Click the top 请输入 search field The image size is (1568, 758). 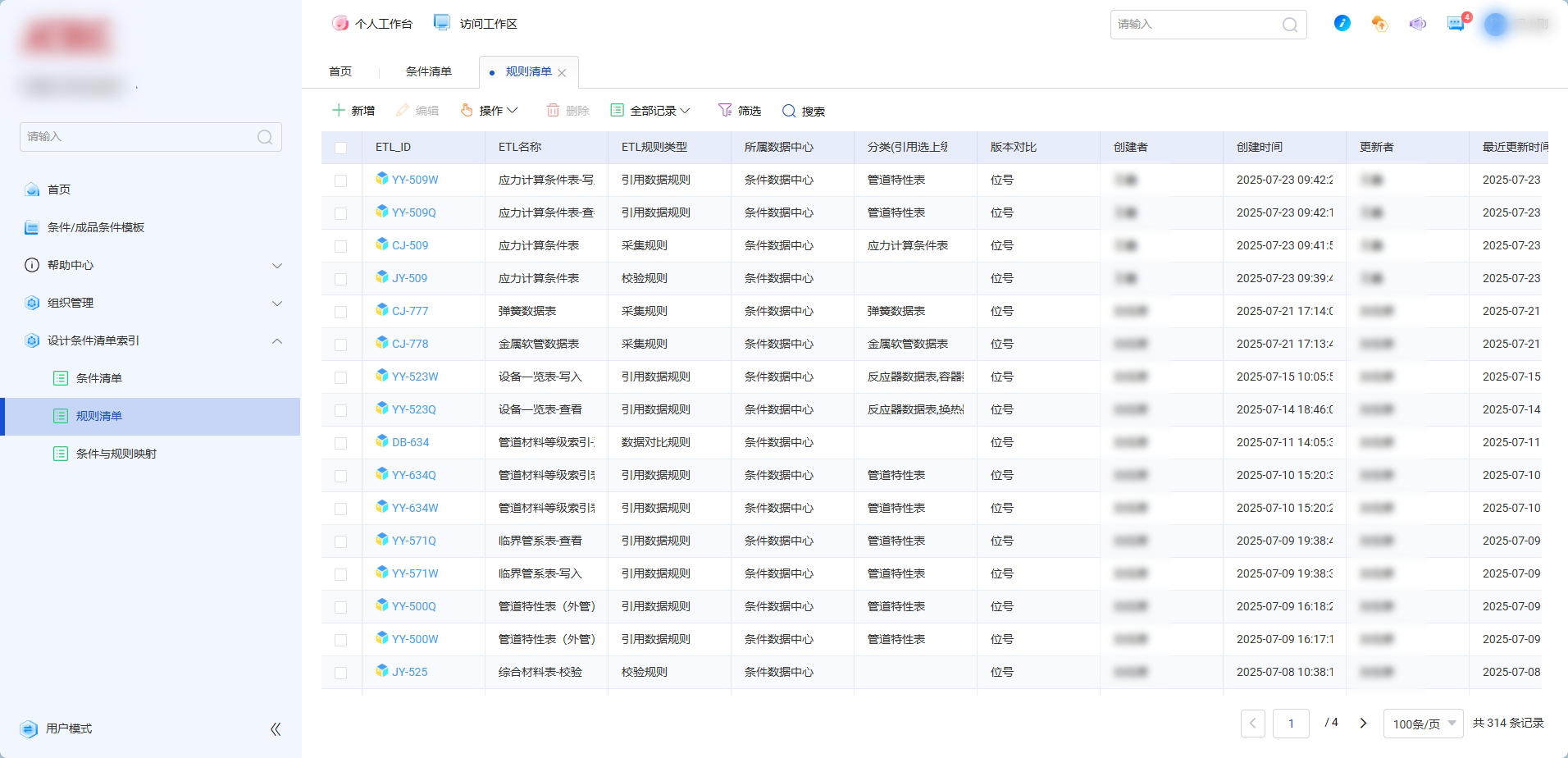pos(1209,25)
